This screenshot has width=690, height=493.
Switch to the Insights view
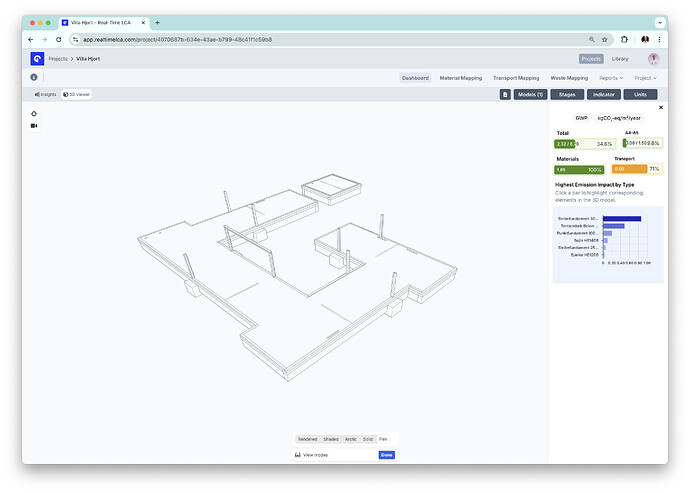point(45,94)
